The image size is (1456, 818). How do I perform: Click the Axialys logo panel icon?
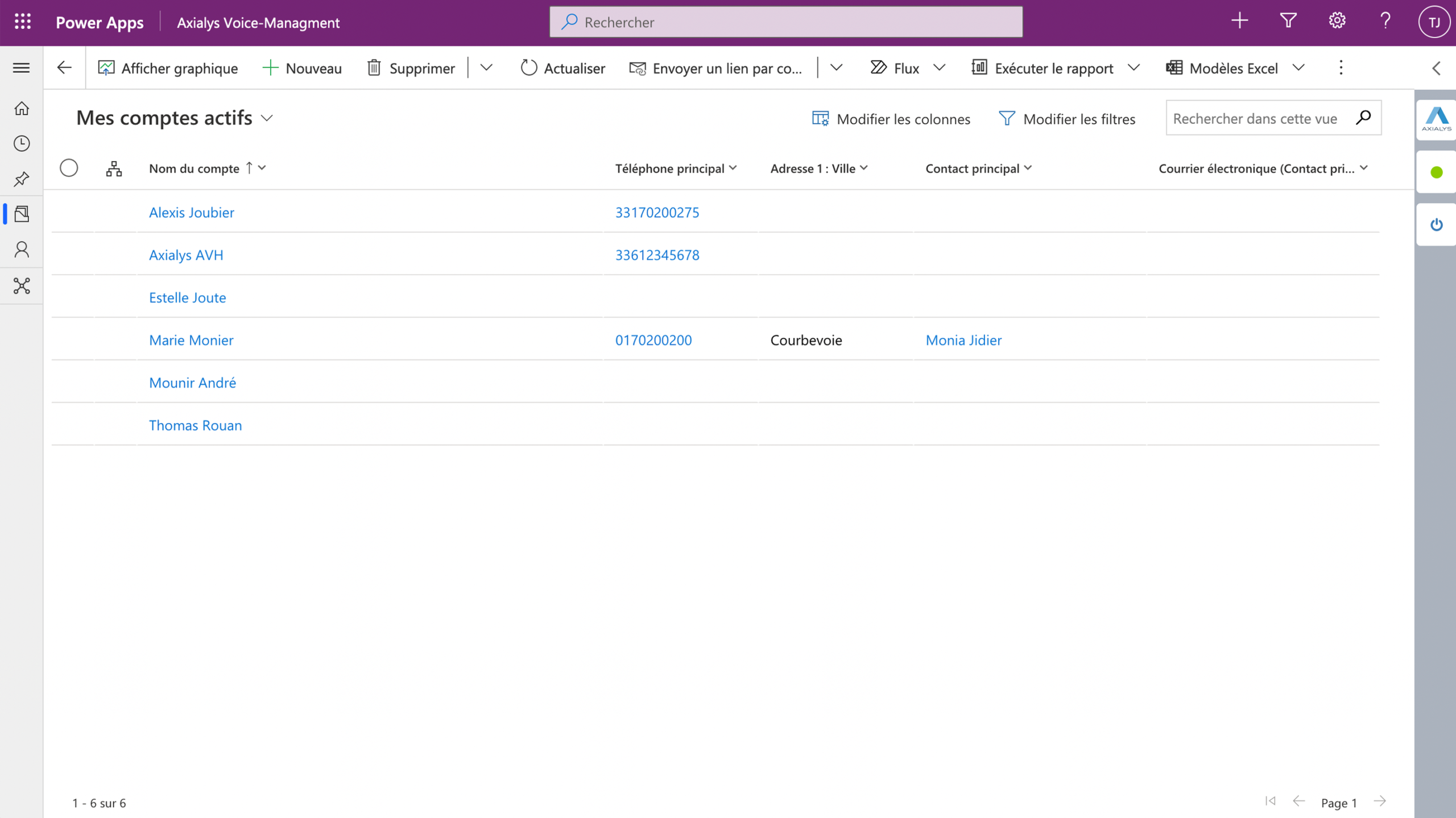click(x=1436, y=119)
